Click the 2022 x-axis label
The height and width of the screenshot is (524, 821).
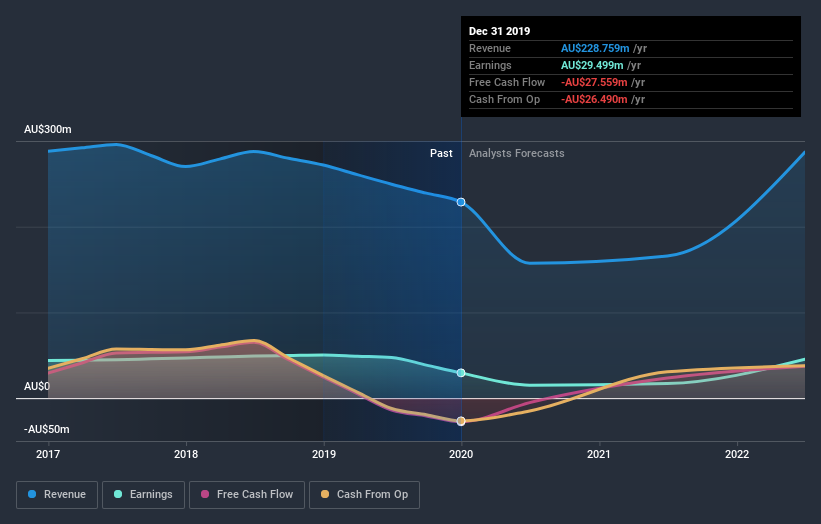tap(737, 454)
